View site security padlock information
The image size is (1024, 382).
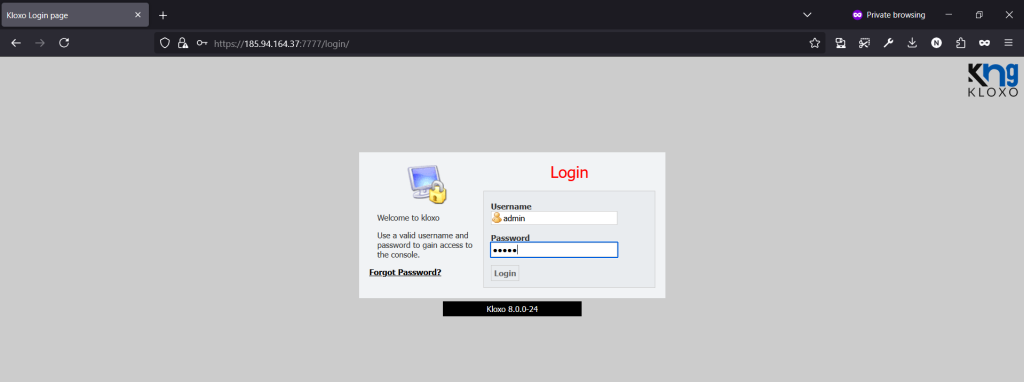coord(184,43)
